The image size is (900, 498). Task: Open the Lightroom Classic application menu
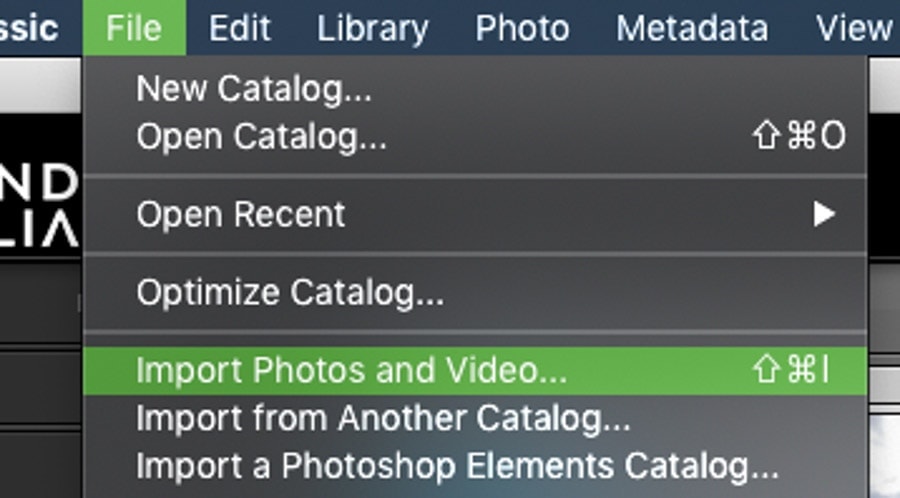coord(30,28)
